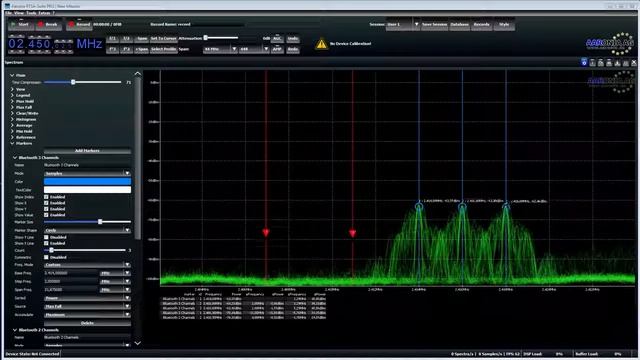Click circle marker on the leftmost green peak

click(419, 207)
